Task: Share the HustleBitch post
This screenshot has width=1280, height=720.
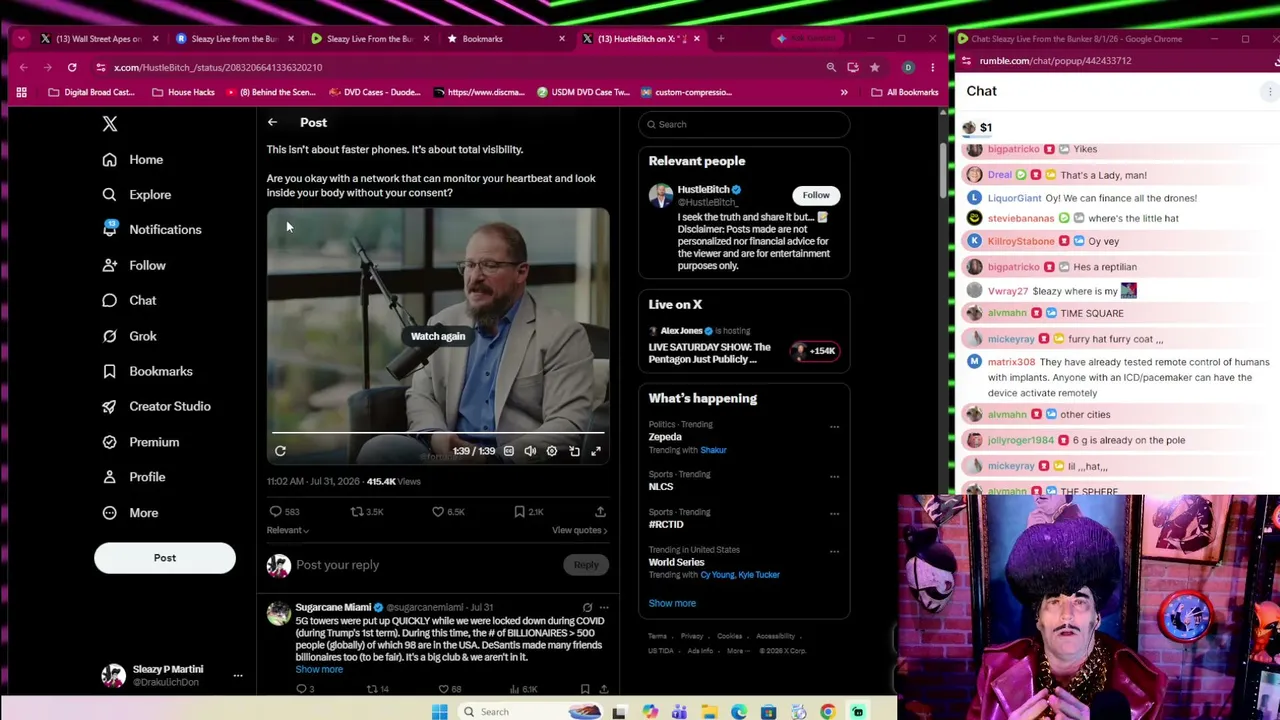Action: tap(600, 512)
